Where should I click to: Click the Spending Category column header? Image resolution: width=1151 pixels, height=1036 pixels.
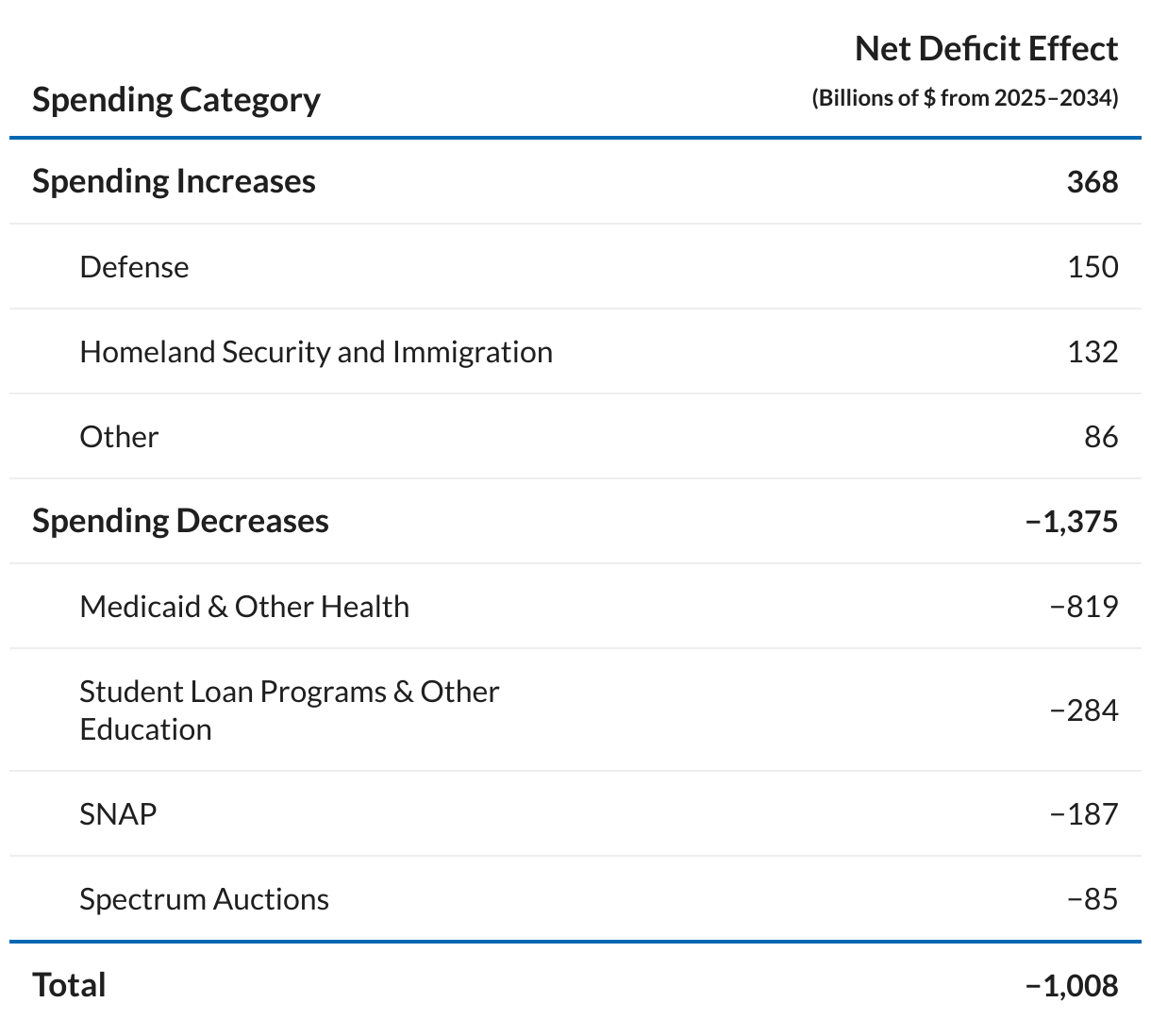[176, 99]
